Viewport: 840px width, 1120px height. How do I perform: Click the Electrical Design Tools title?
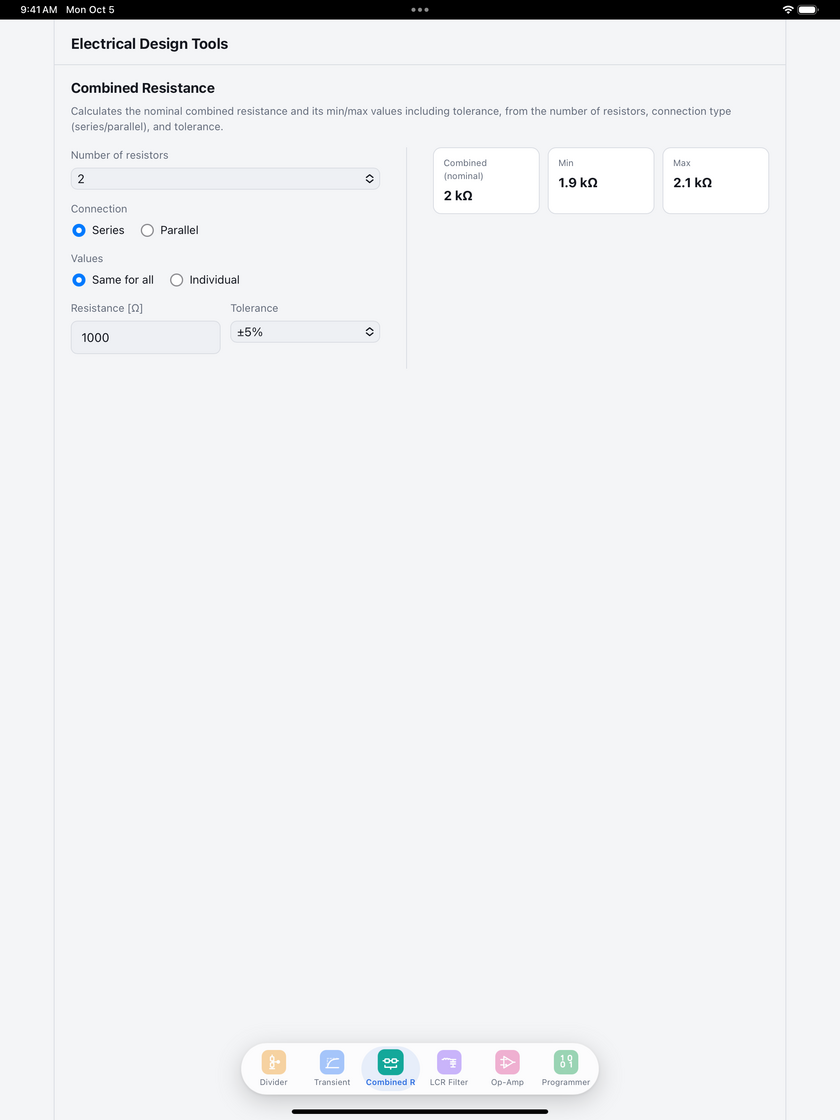pyautogui.click(x=149, y=44)
